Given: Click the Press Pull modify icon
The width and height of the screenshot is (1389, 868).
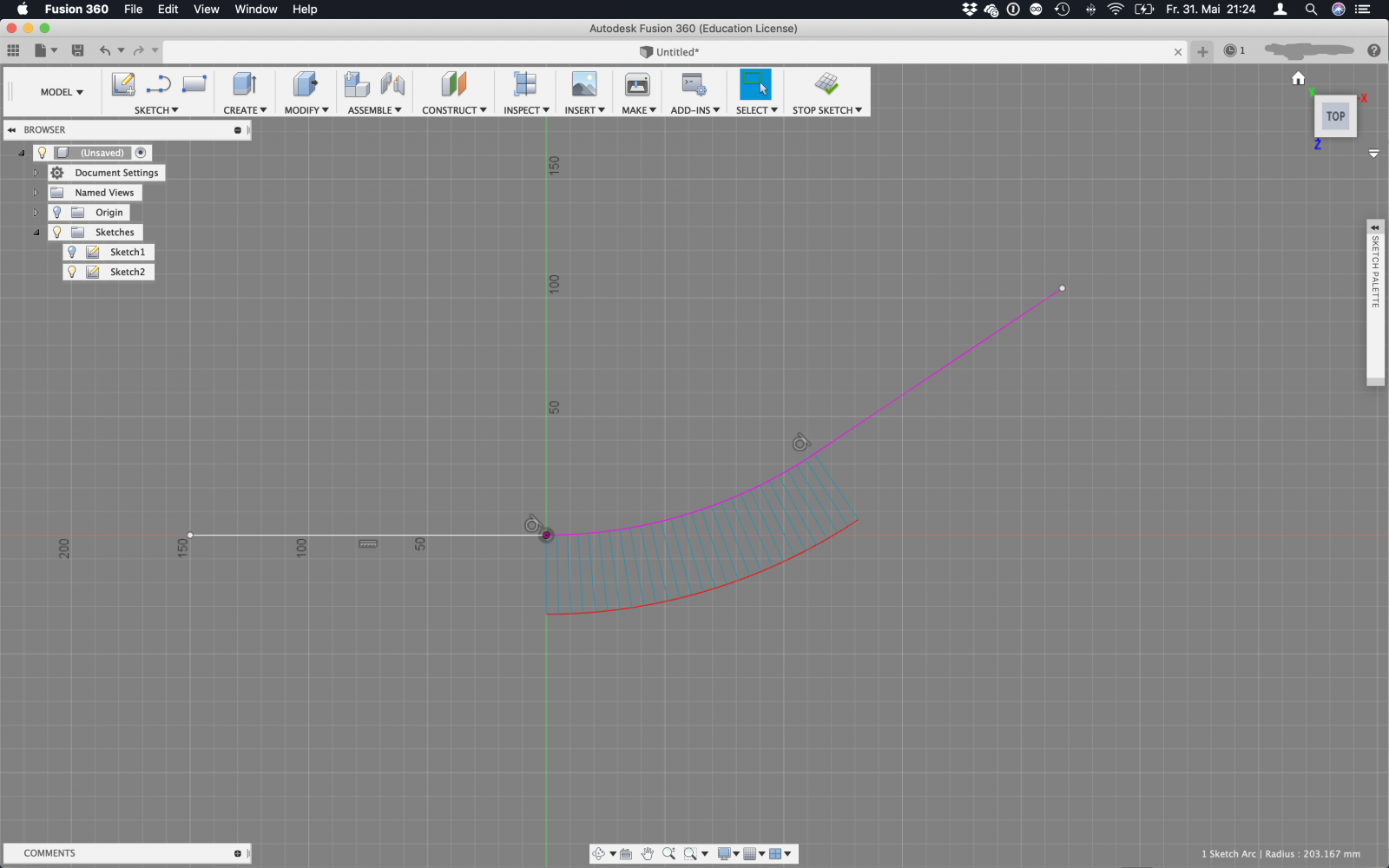Looking at the screenshot, I should (x=306, y=84).
